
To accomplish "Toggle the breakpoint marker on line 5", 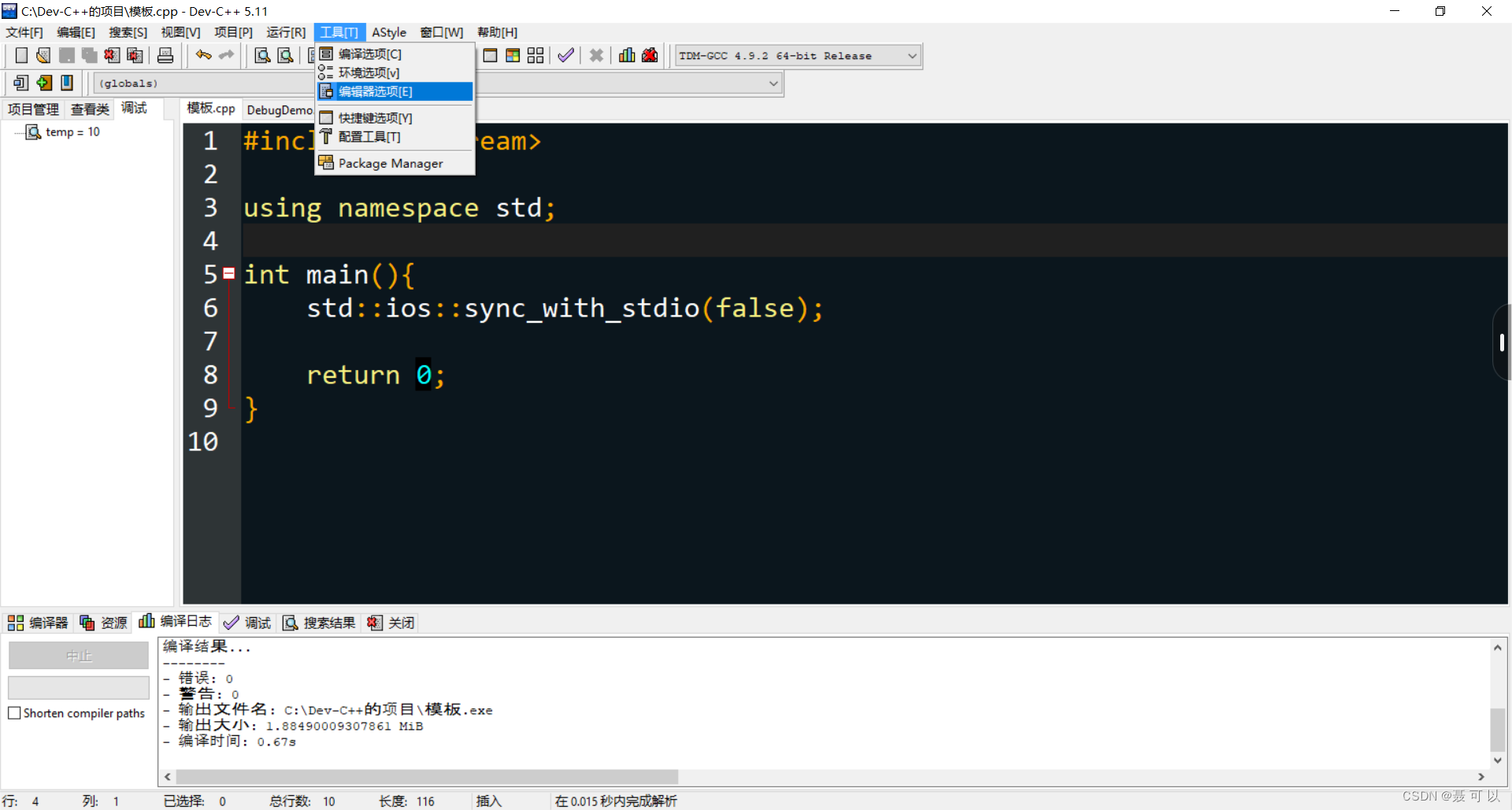I will tap(228, 273).
